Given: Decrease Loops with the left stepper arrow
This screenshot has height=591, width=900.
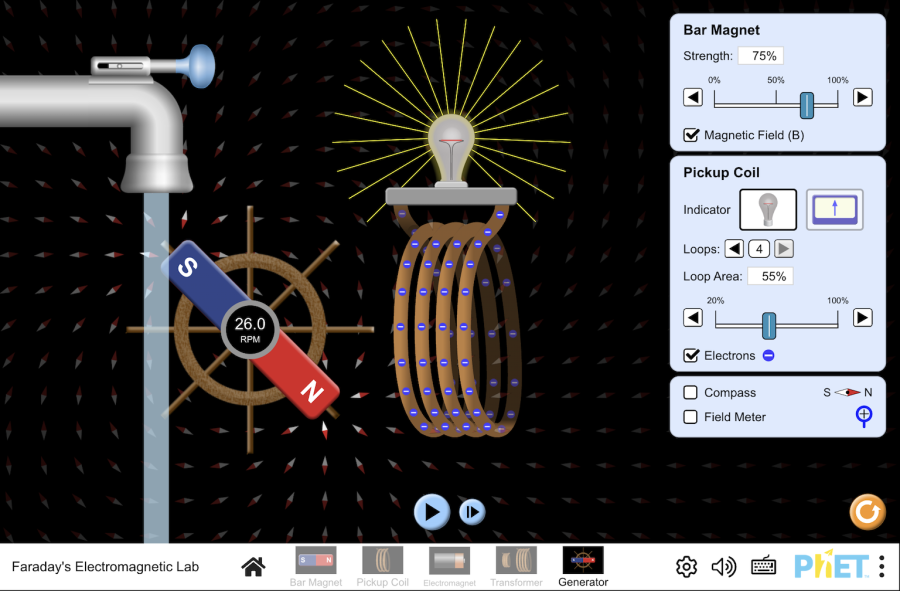Looking at the screenshot, I should click(733, 248).
